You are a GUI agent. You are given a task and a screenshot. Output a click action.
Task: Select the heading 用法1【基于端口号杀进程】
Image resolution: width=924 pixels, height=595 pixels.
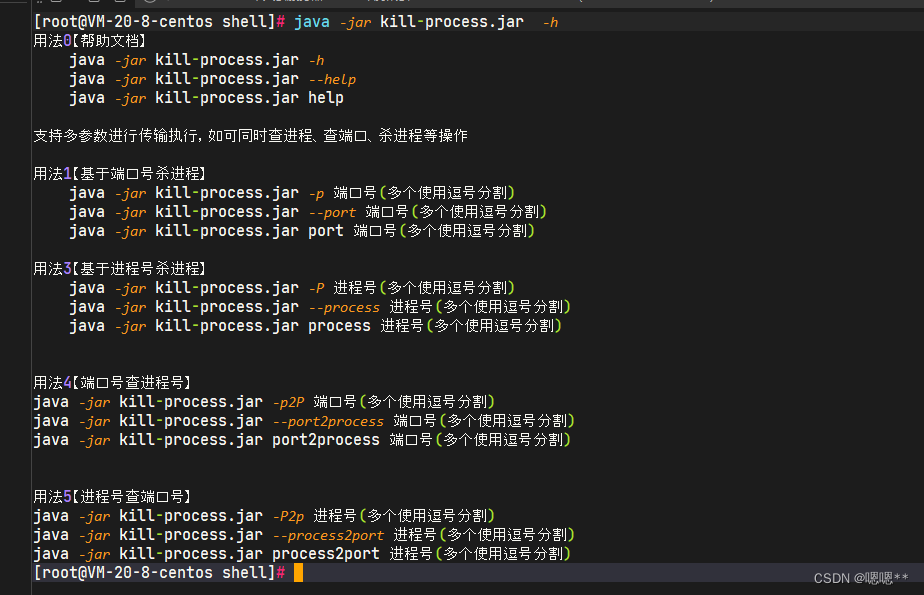120,174
